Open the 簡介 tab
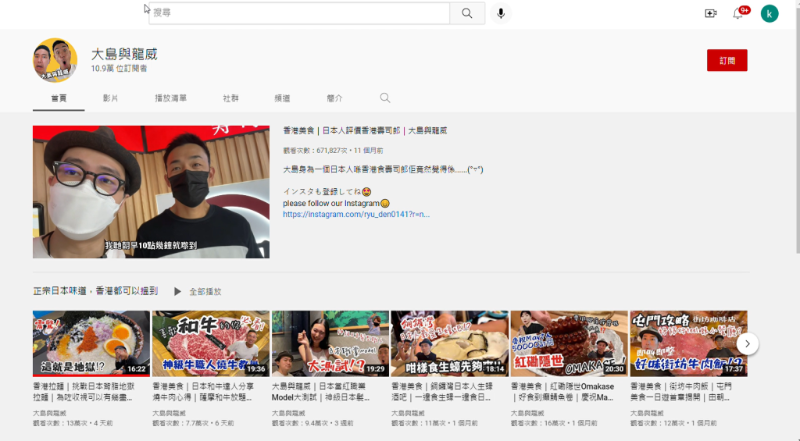Screen dimensions: 800x441 tap(334, 98)
